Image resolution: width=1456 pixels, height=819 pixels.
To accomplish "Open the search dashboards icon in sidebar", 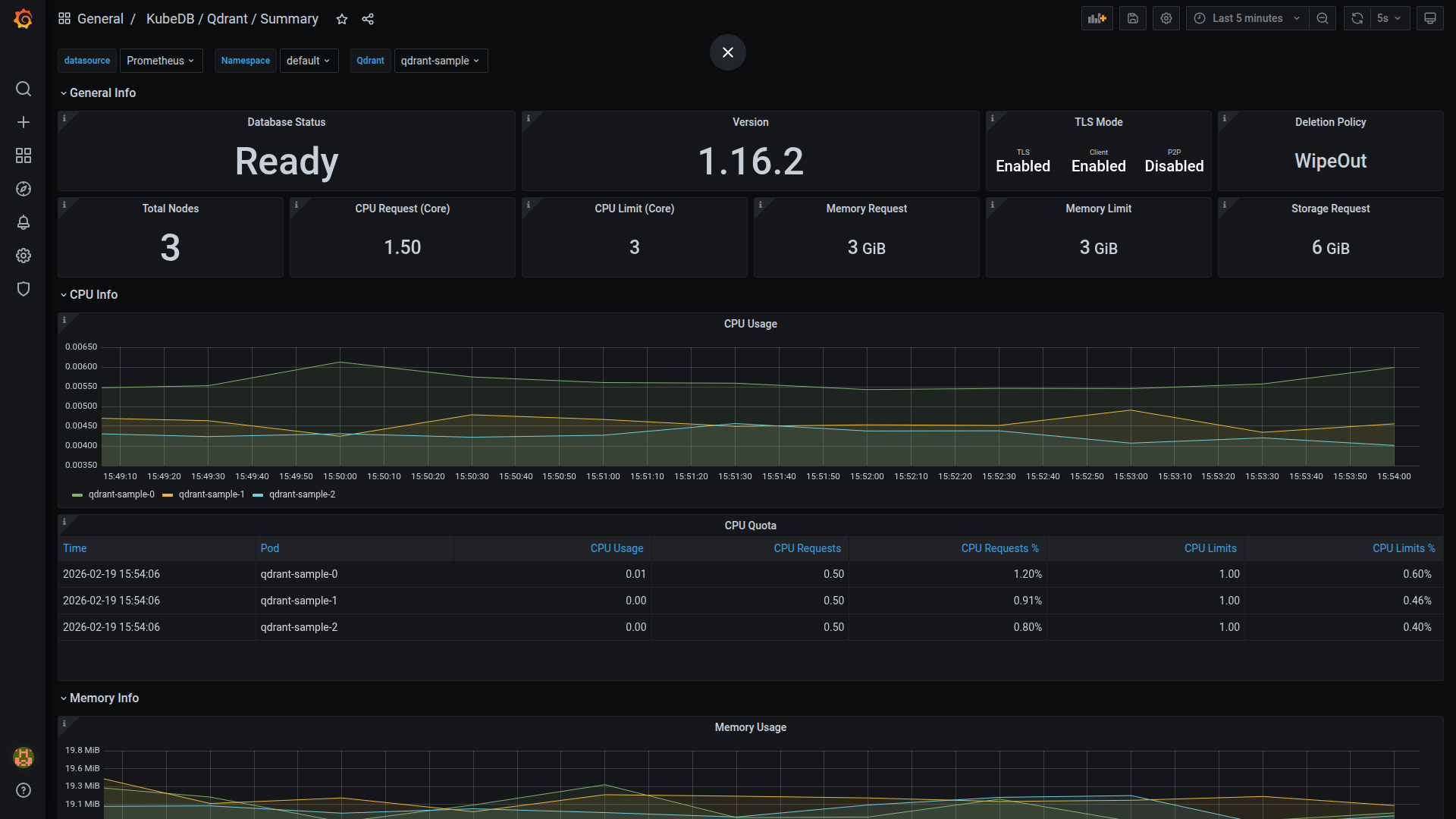I will [24, 89].
